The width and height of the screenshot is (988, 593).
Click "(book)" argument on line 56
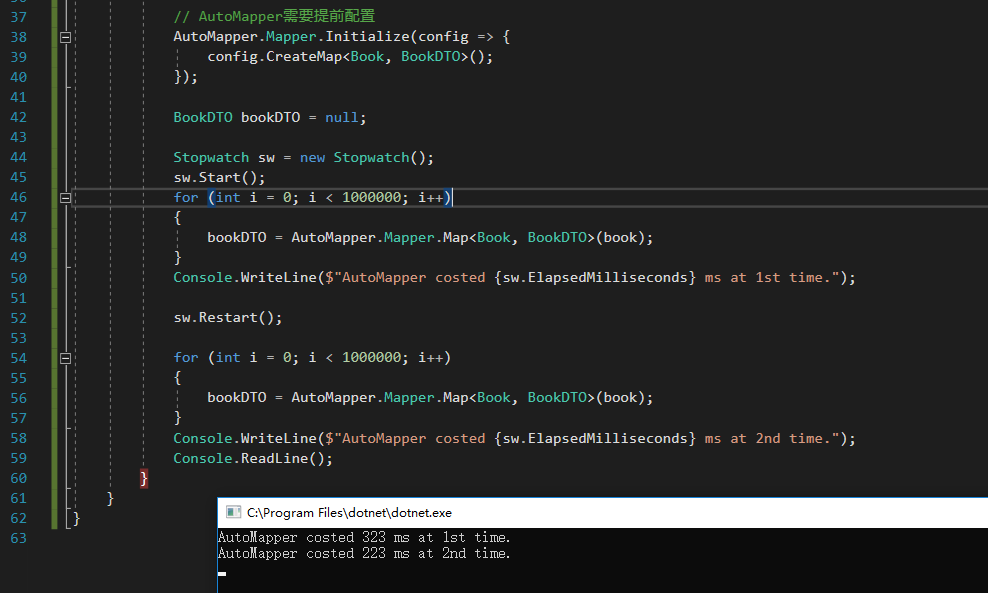tap(620, 398)
